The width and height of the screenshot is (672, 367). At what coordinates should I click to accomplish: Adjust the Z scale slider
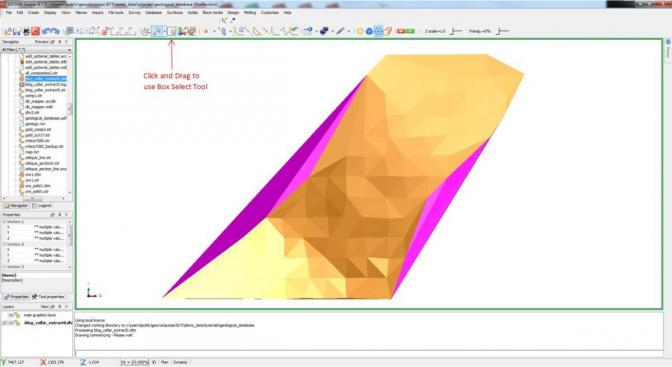(x=456, y=31)
